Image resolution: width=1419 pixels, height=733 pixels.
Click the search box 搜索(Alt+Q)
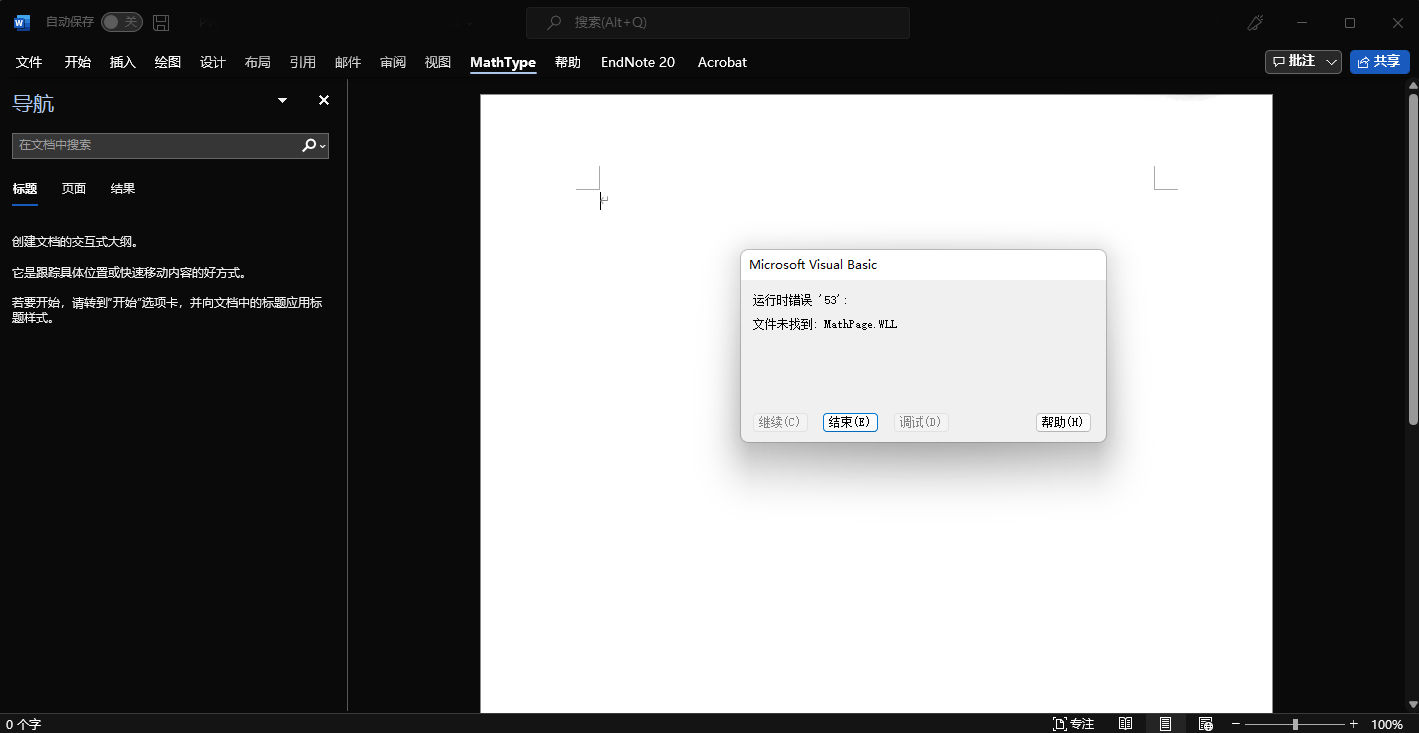(x=718, y=22)
